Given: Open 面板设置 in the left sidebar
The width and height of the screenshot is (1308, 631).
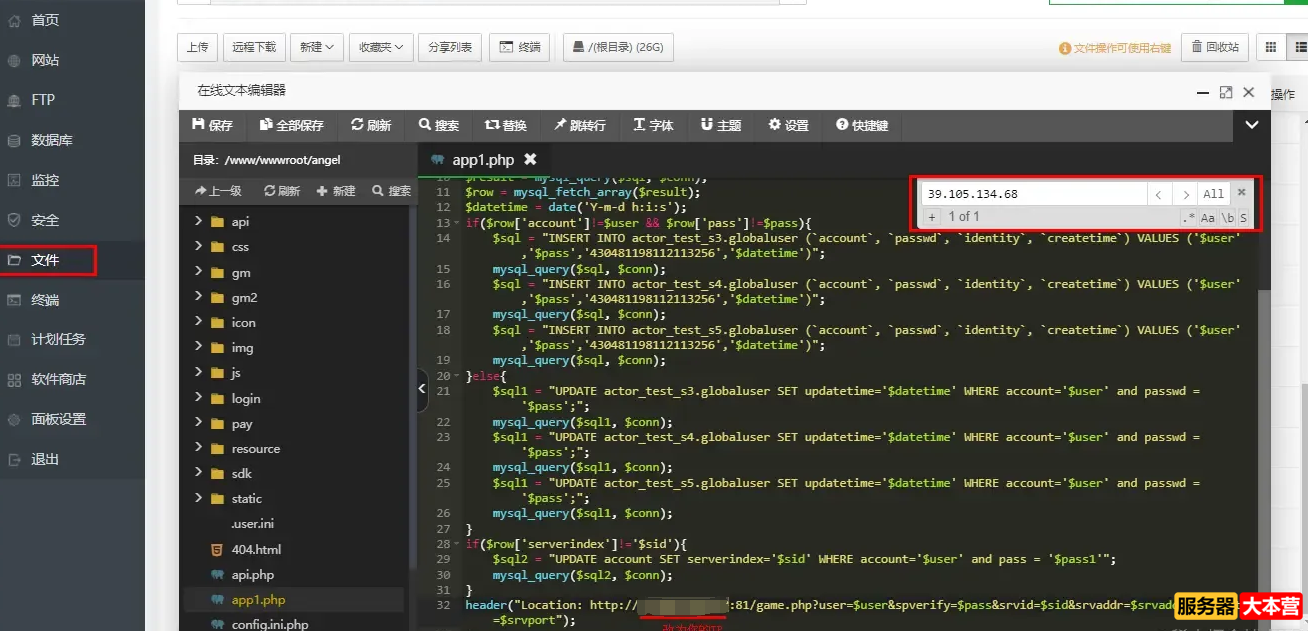Looking at the screenshot, I should click(58, 419).
